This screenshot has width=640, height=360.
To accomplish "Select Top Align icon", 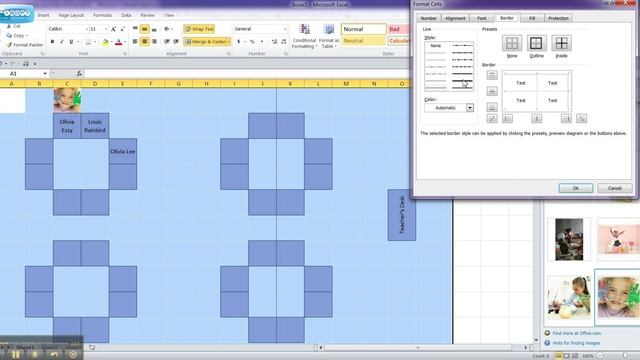I will pyautogui.click(x=135, y=29).
